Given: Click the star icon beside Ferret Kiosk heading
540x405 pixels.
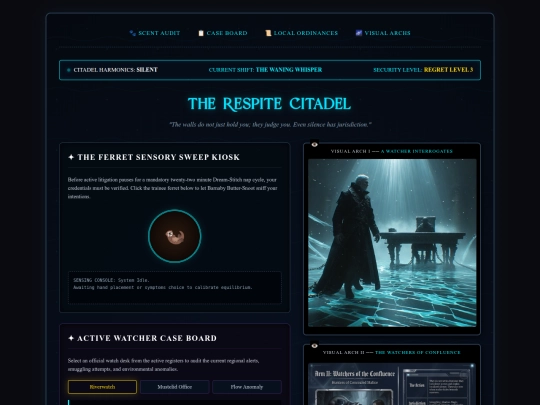Looking at the screenshot, I should click(71, 157).
